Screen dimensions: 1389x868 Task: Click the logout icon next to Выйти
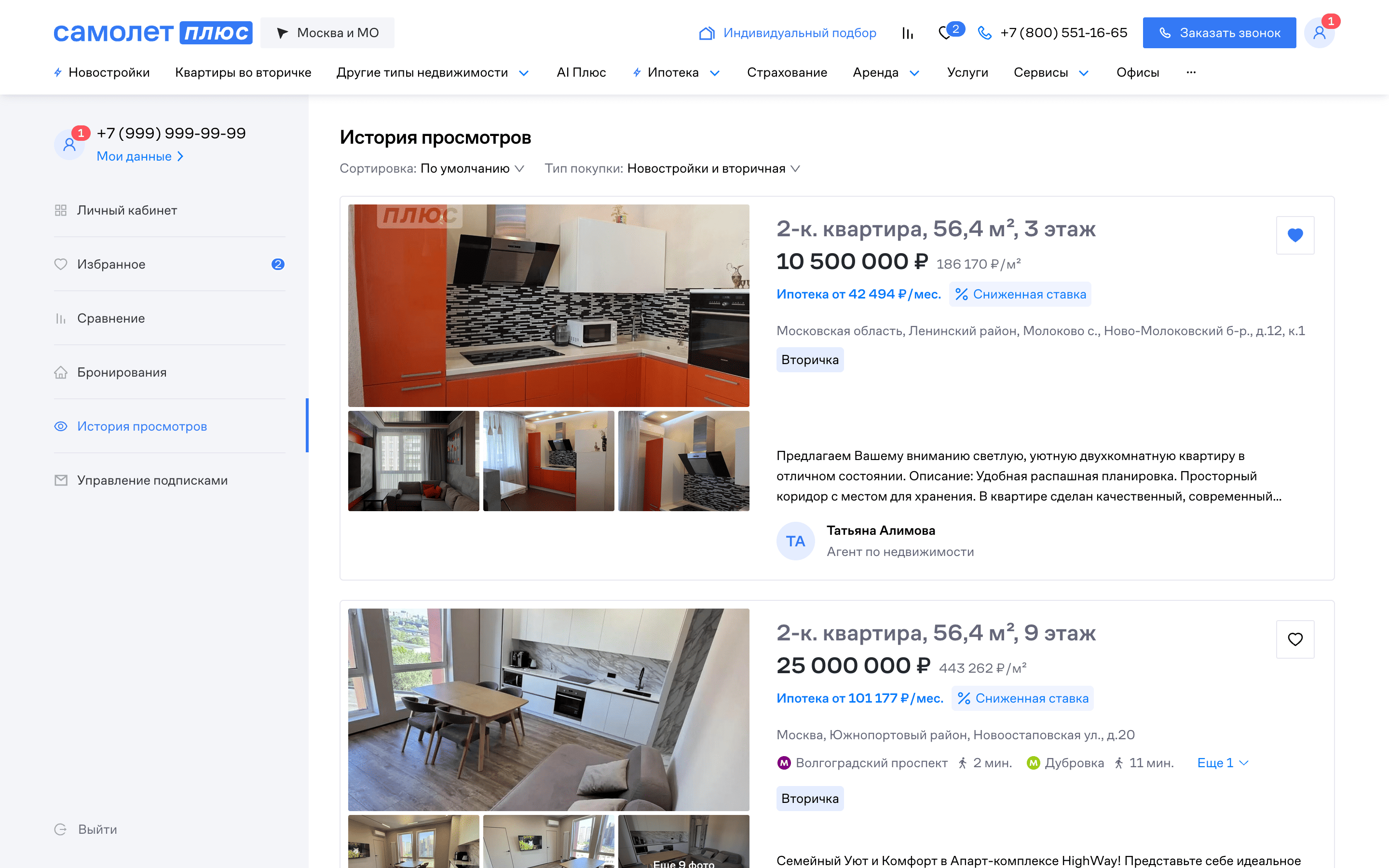[60, 829]
